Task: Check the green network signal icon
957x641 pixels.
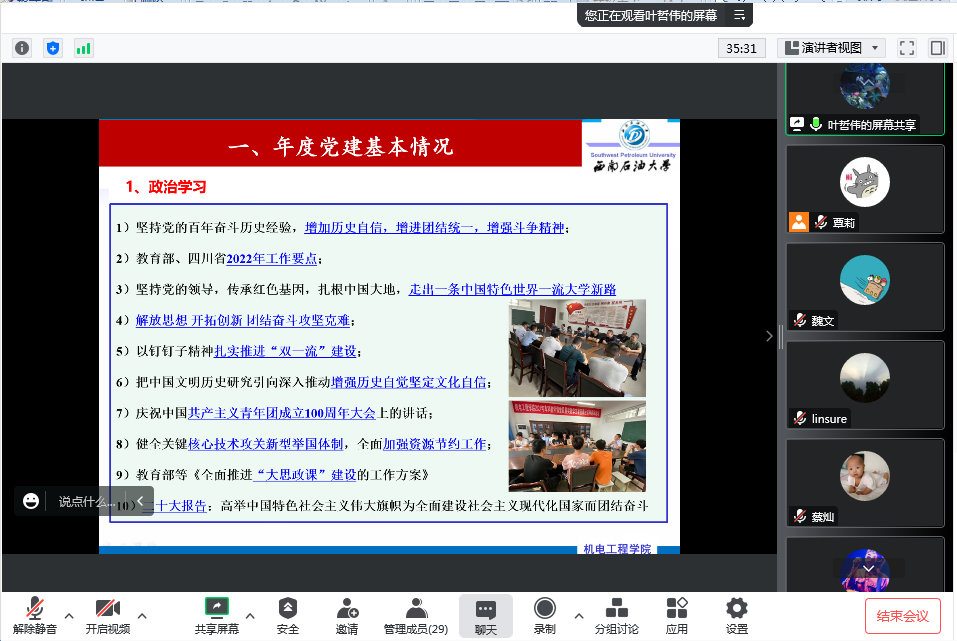Action: tap(83, 48)
